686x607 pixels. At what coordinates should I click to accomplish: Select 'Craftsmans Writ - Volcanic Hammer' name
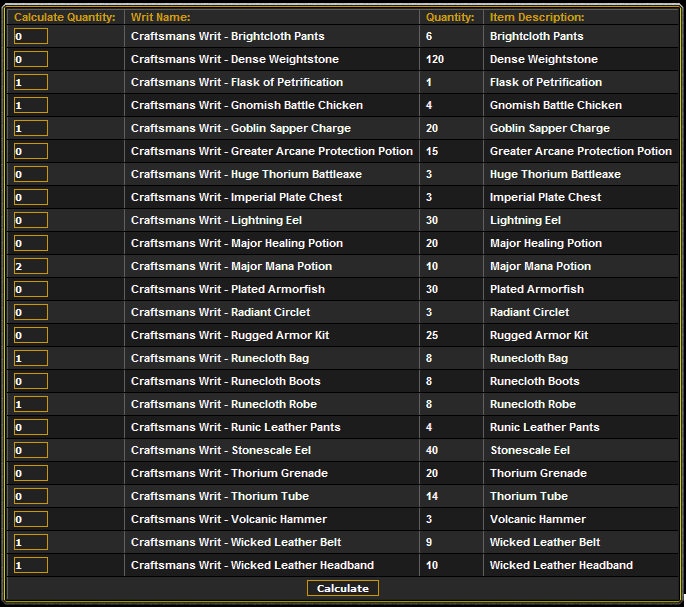229,519
